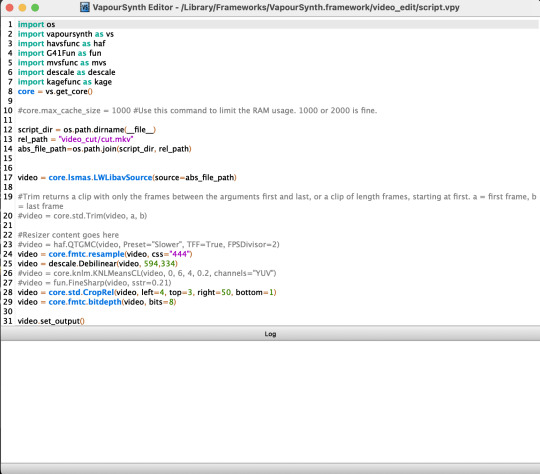Click 'import G41Fun as fun' line
The height and width of the screenshot is (474, 540).
[x=59, y=53]
